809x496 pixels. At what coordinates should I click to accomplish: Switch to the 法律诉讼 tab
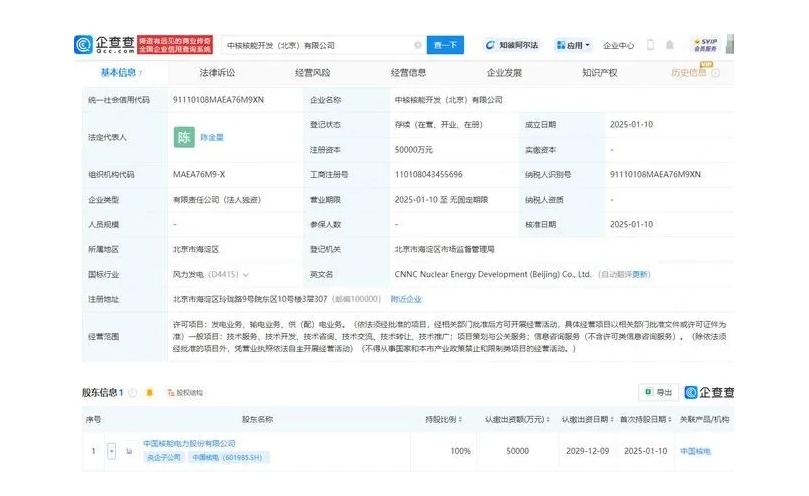click(217, 73)
